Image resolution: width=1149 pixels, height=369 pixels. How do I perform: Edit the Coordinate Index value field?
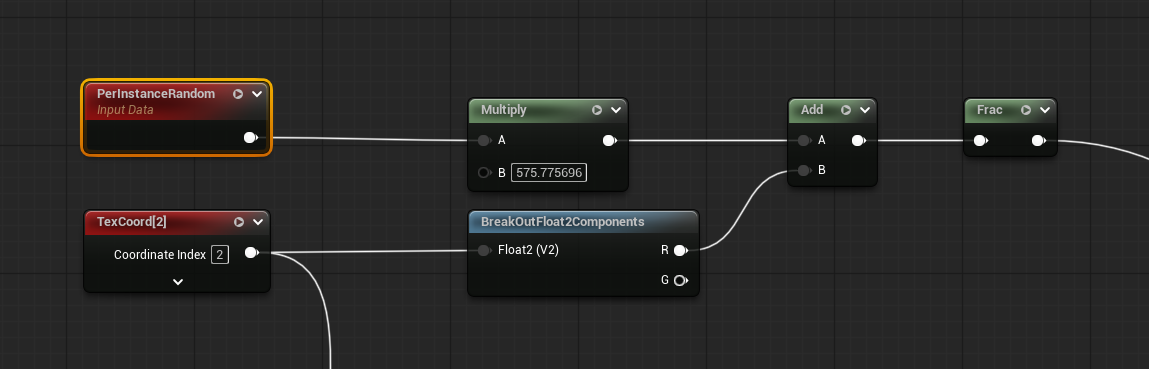[220, 255]
